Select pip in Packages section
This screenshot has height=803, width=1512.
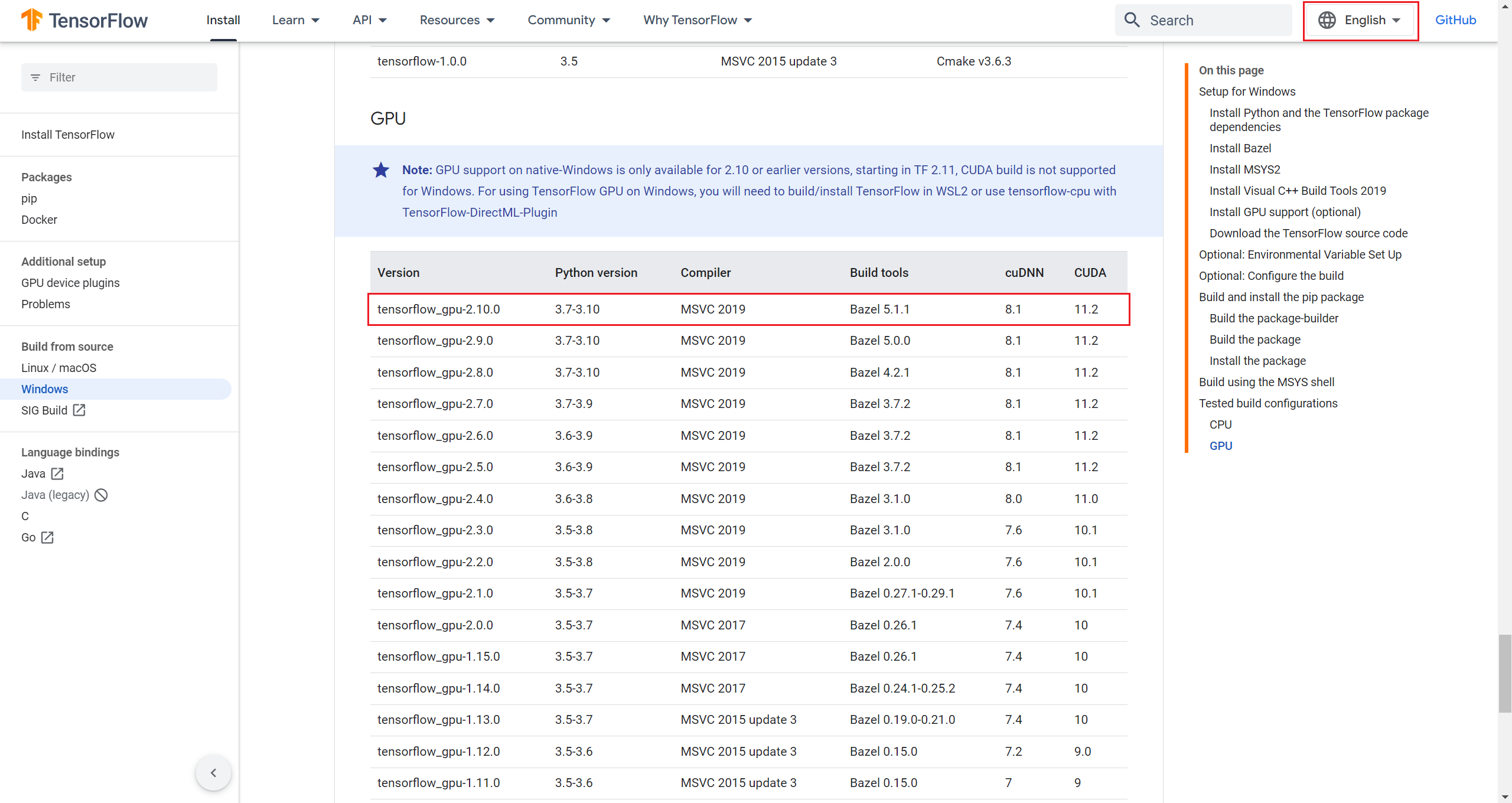pos(29,198)
